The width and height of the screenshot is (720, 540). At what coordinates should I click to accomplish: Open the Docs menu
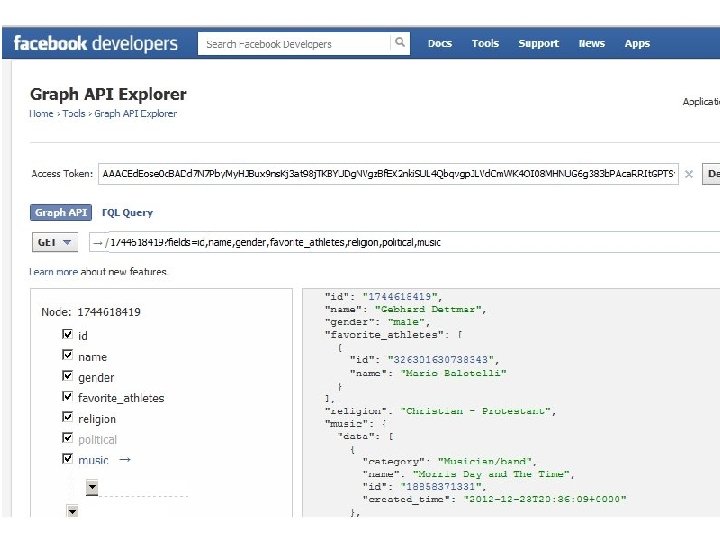point(439,44)
